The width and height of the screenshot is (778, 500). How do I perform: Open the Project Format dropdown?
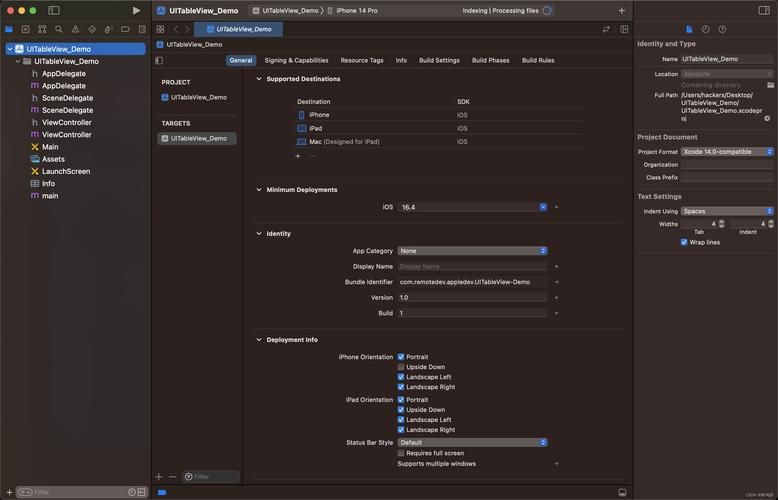point(727,152)
